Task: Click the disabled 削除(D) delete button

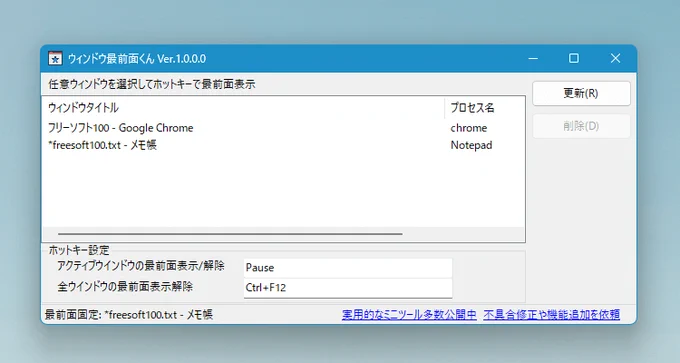Action: 581,126
